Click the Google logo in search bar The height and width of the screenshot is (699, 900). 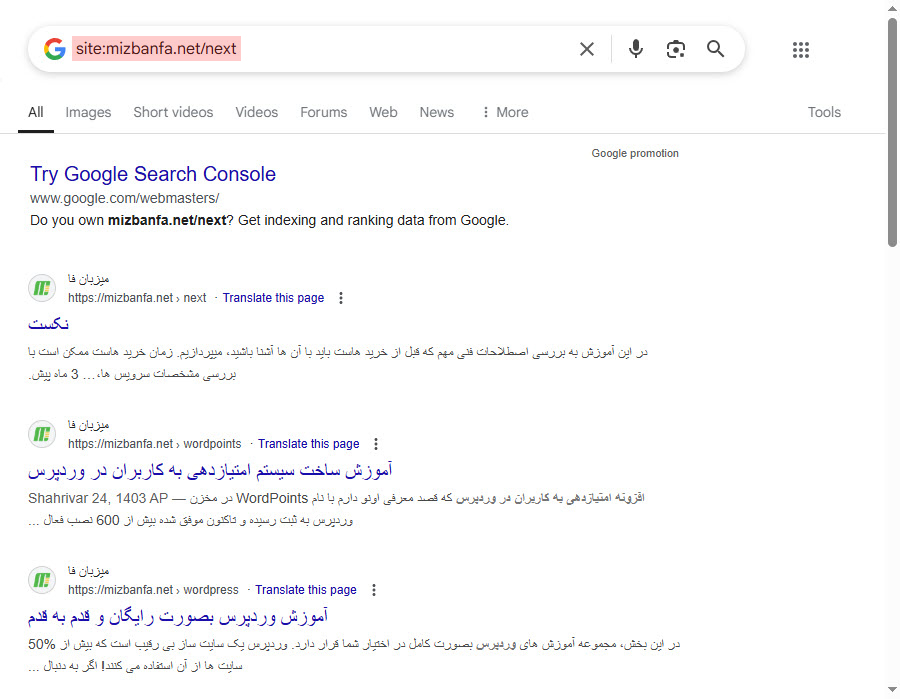[x=55, y=49]
